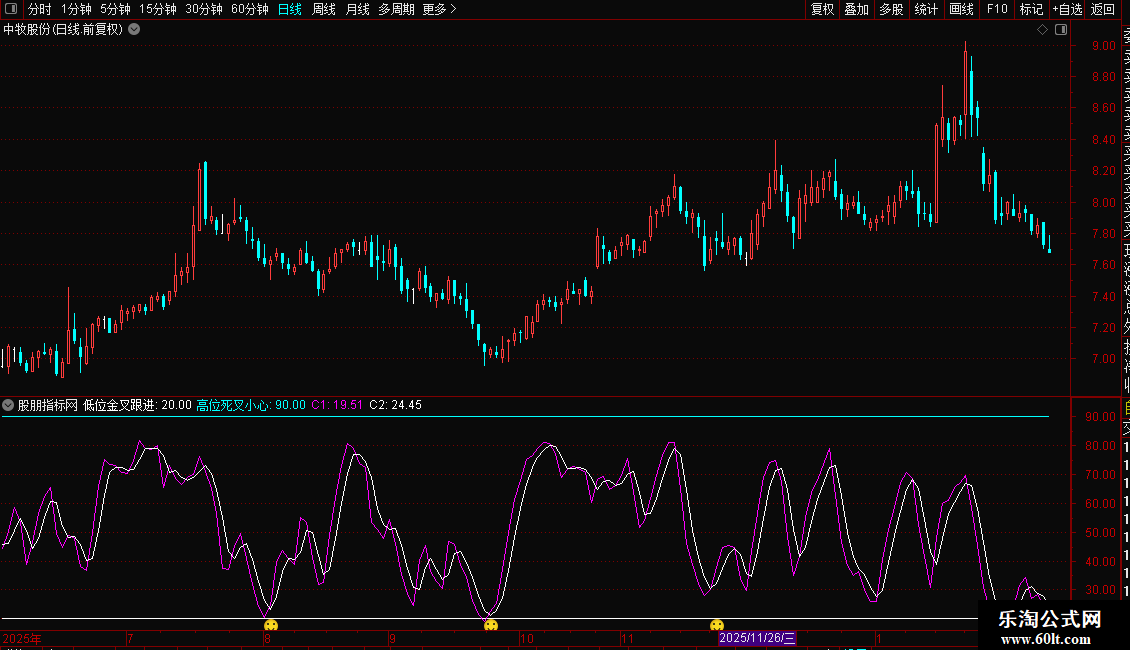The width and height of the screenshot is (1130, 650).
Task: Switch to the 周线 weekly chart tab
Action: coord(324,9)
